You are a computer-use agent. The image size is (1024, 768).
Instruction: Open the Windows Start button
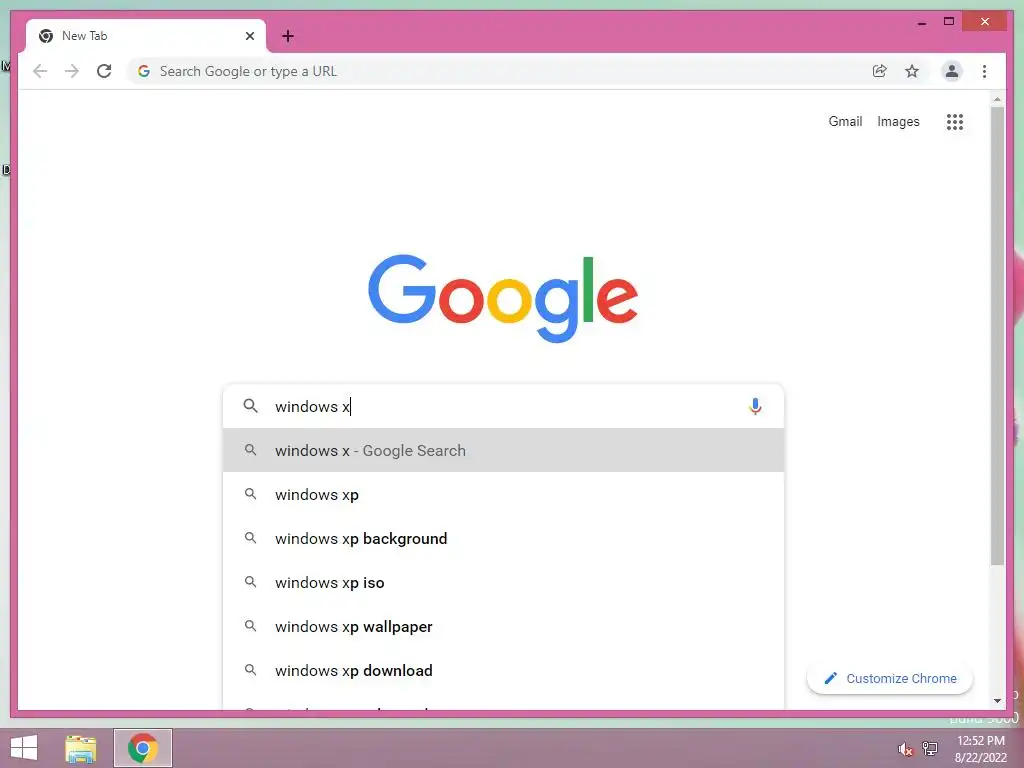click(x=24, y=748)
